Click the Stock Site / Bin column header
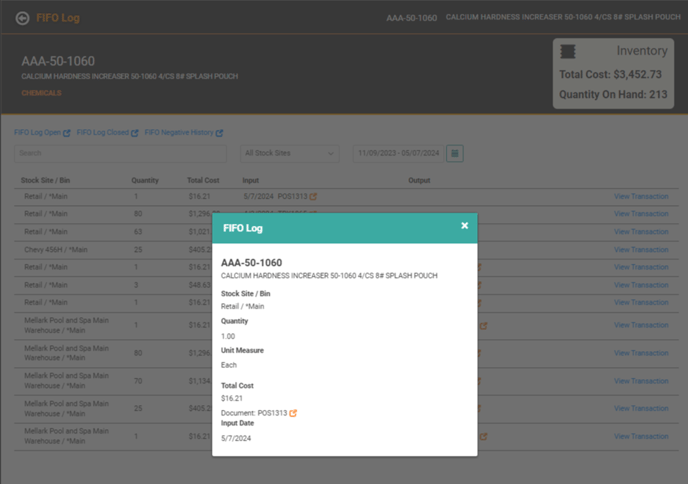 45,180
